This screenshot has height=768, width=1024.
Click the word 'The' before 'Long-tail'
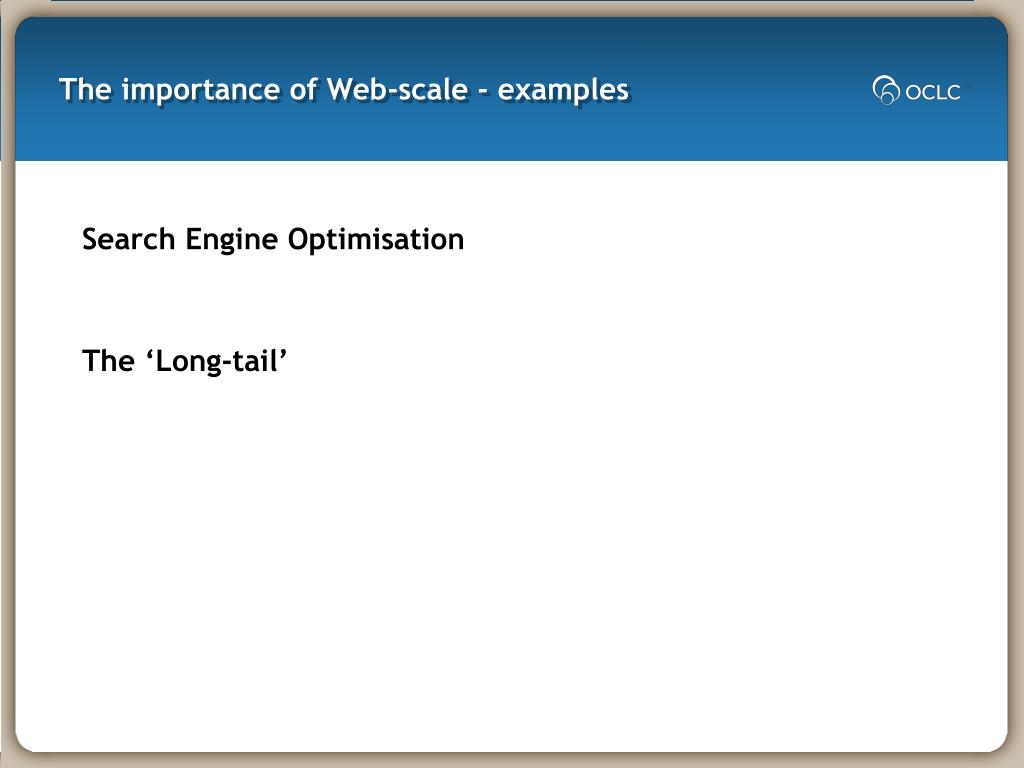(108, 360)
